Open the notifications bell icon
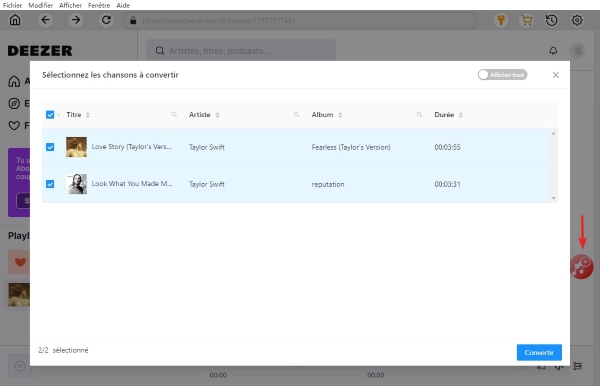The image size is (600, 386). click(553, 50)
